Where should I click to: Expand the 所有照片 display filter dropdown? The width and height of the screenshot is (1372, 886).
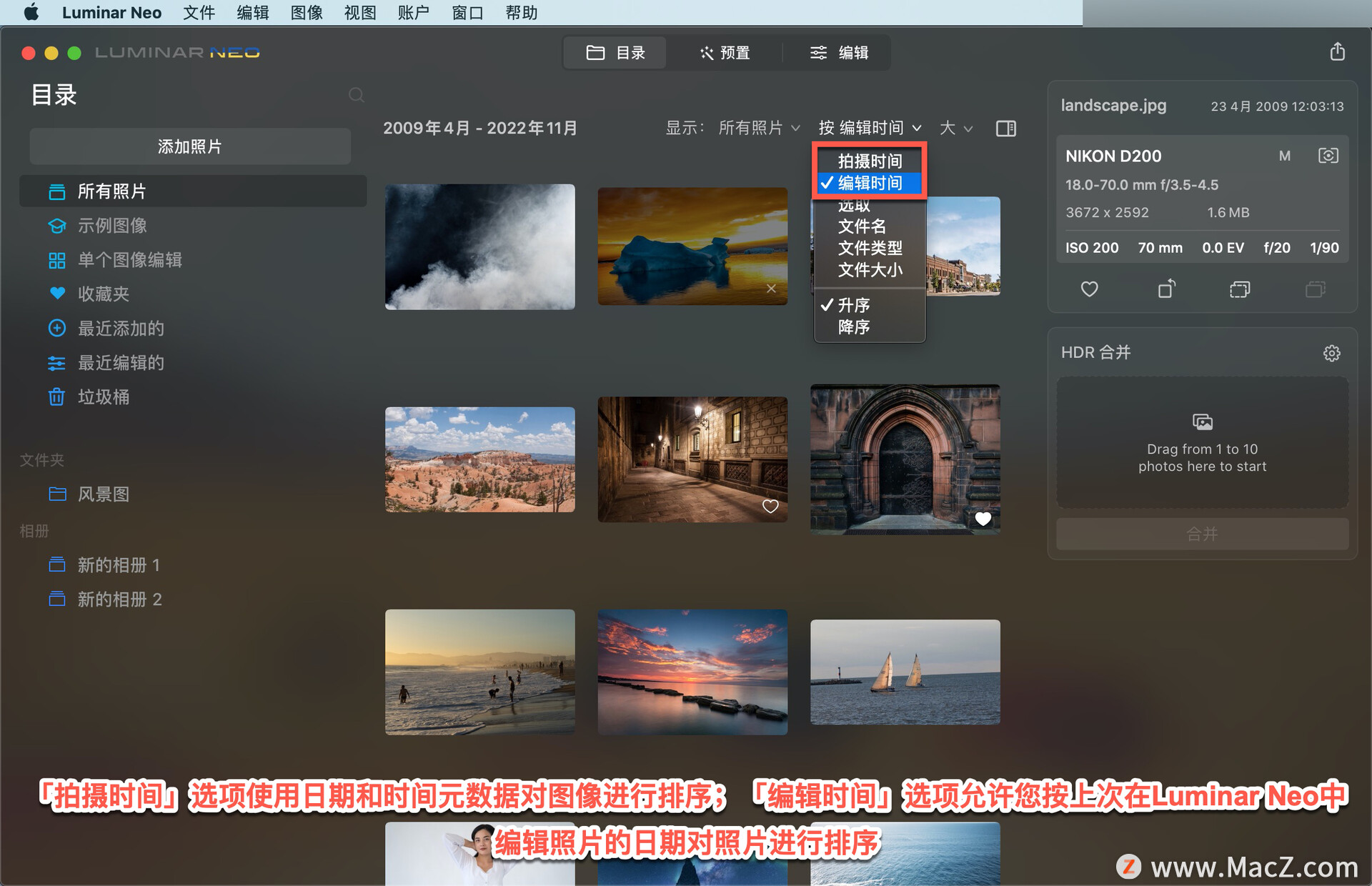(x=759, y=128)
